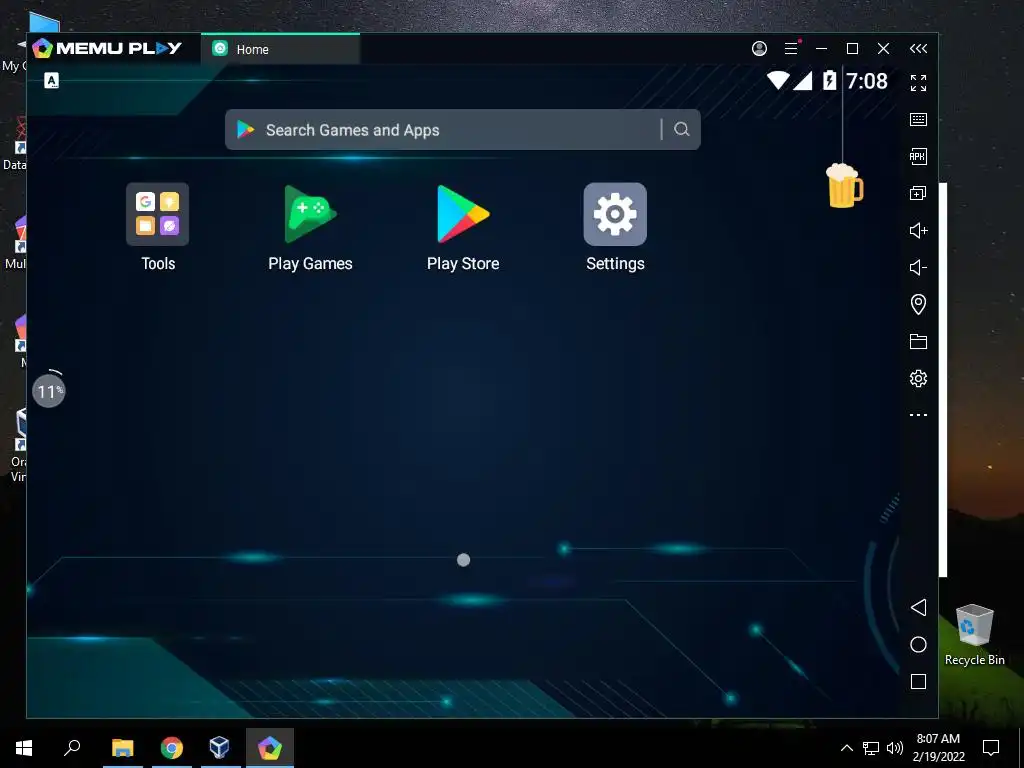Click the Wi-Fi status icon

click(x=778, y=80)
